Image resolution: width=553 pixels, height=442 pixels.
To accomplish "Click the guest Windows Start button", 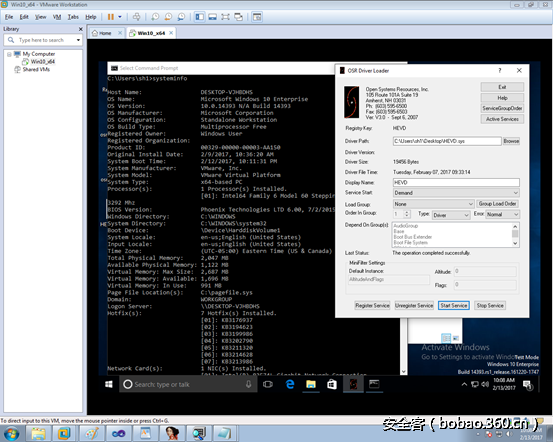I will [109, 384].
